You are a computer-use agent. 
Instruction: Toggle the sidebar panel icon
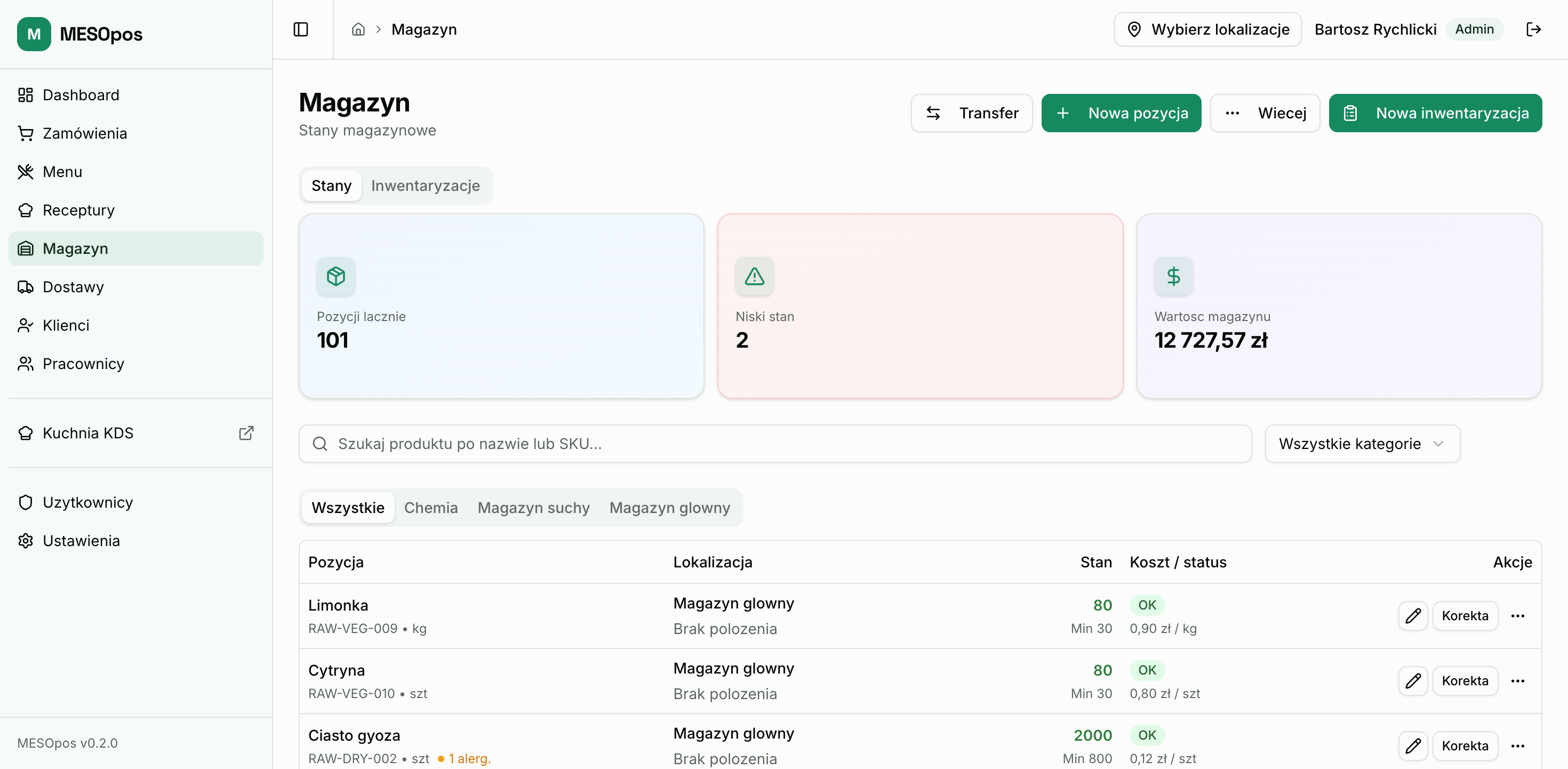click(301, 29)
